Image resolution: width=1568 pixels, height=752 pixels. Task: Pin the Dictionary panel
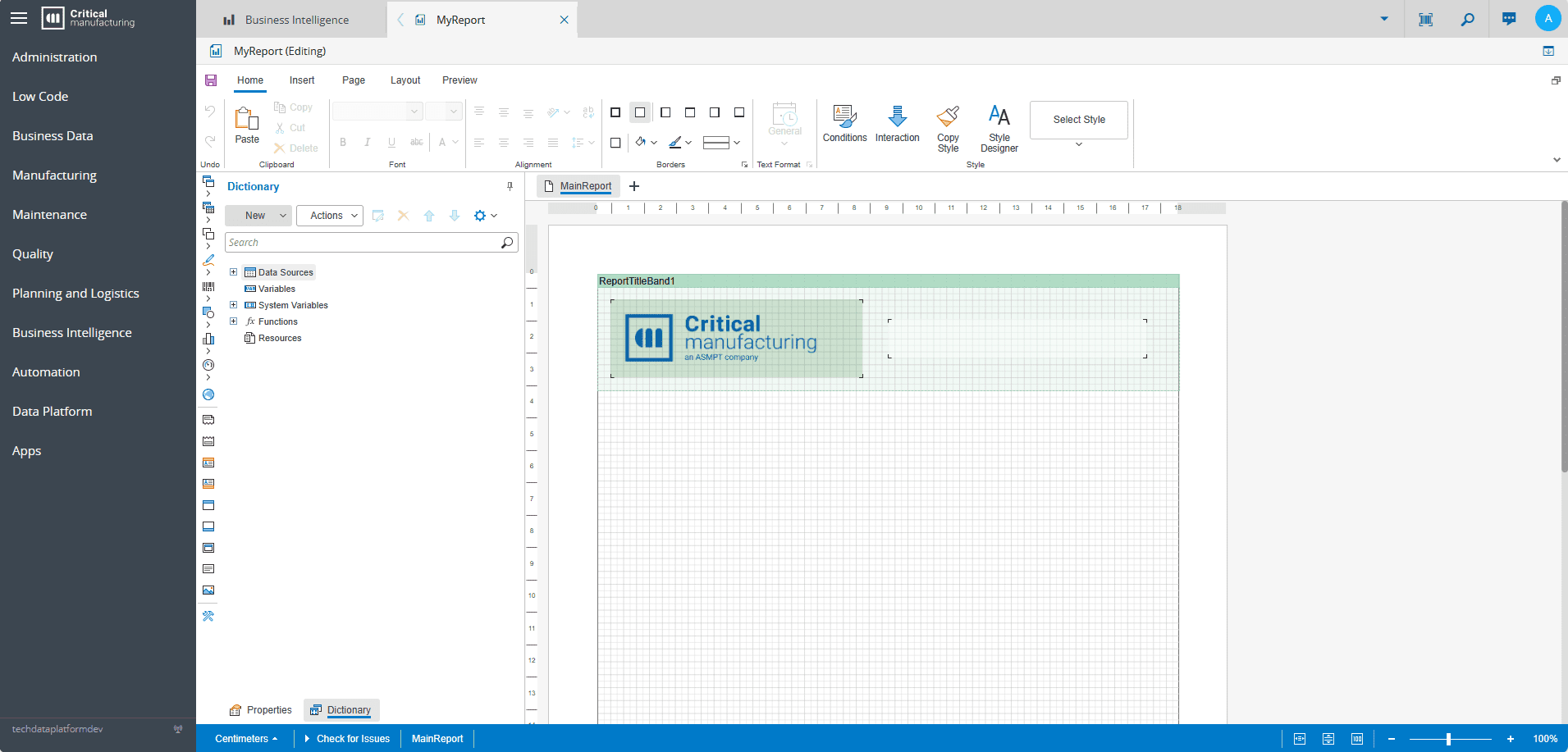pyautogui.click(x=510, y=187)
